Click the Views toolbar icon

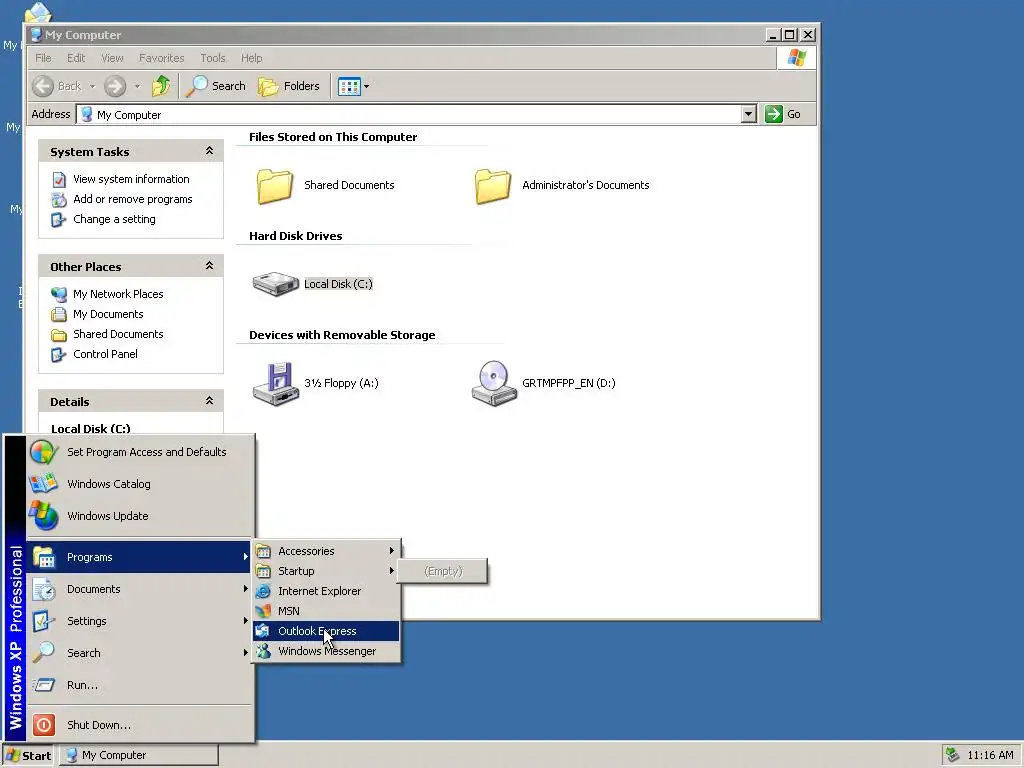tap(349, 86)
